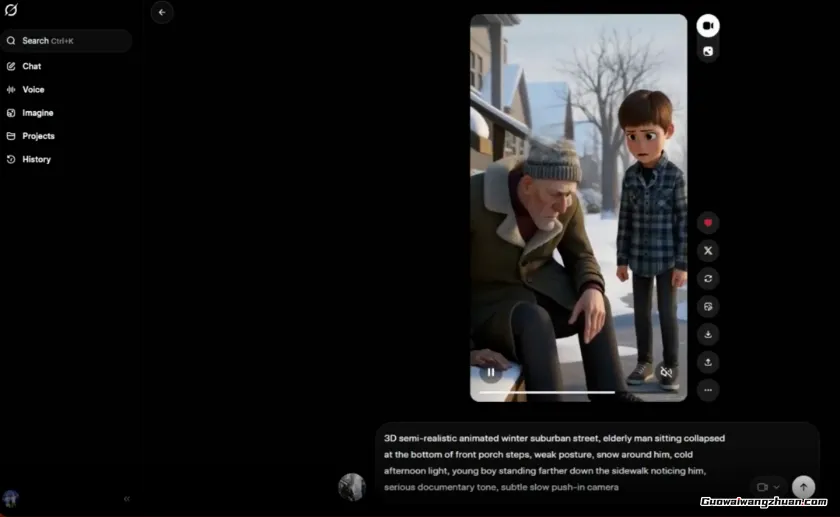Click the video mode icon above the preview

708,26
